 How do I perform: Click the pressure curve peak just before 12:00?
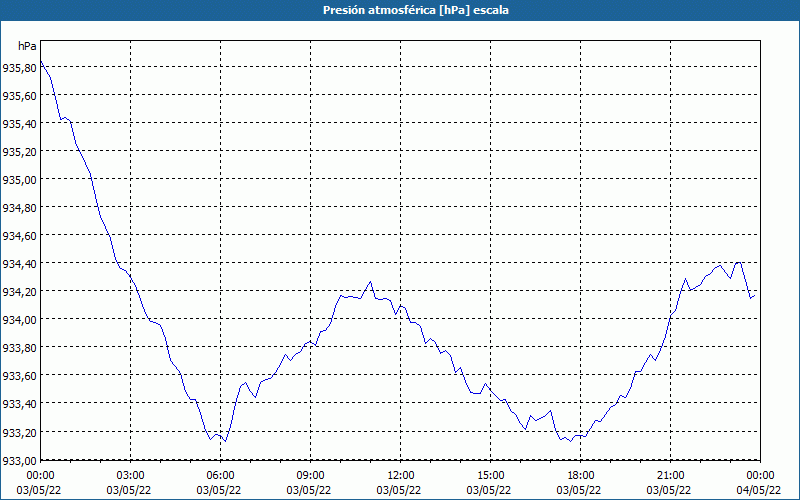coord(370,282)
